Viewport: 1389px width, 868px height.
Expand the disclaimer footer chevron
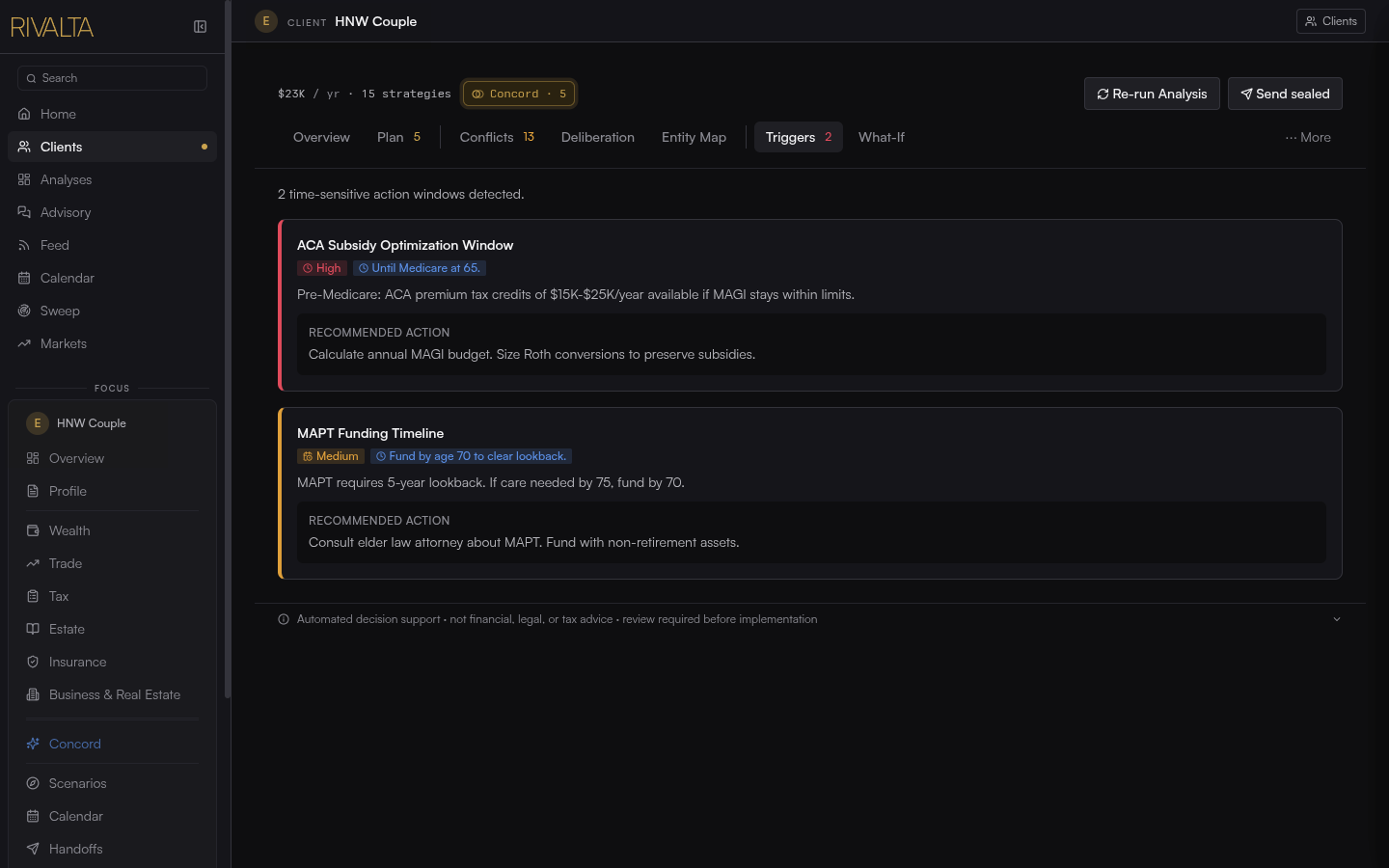tap(1337, 619)
